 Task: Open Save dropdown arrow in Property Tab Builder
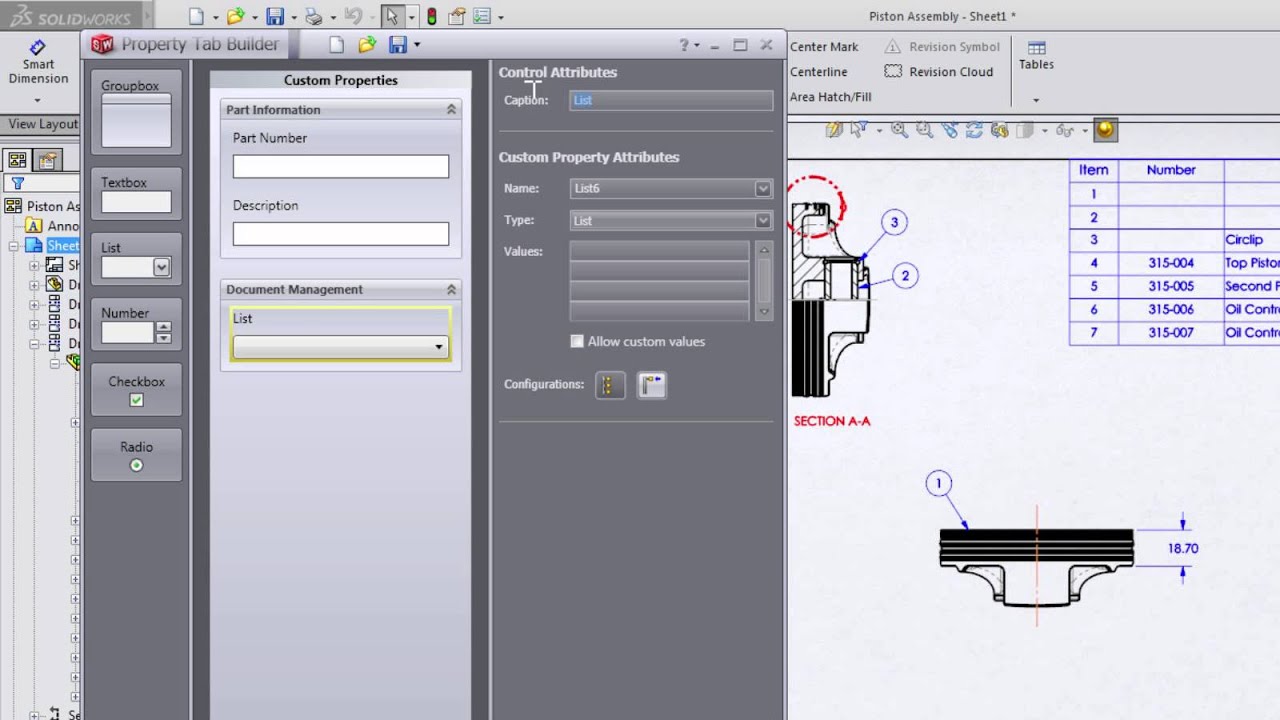tap(417, 44)
